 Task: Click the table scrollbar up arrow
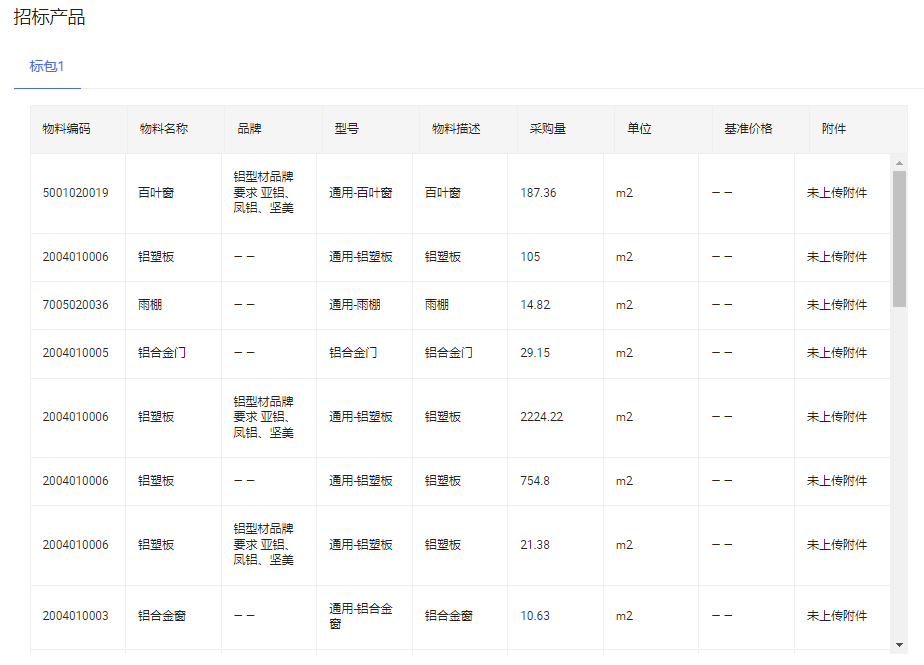899,163
